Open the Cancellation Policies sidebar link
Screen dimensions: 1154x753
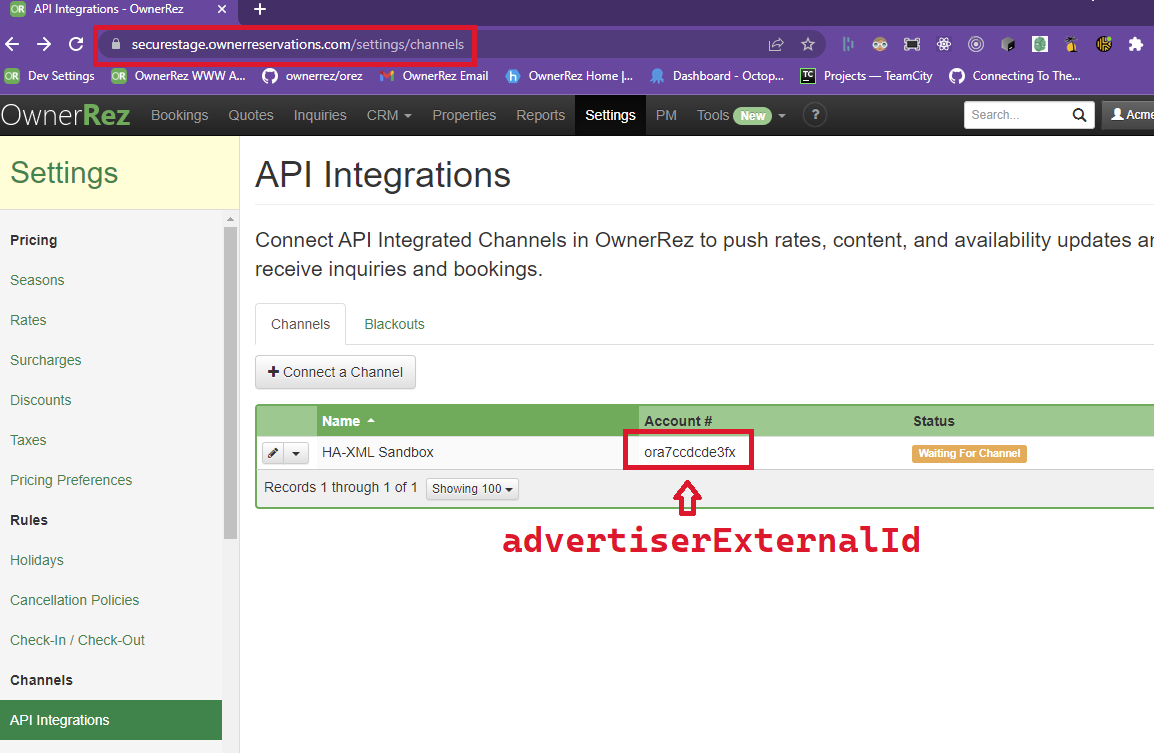(x=74, y=600)
